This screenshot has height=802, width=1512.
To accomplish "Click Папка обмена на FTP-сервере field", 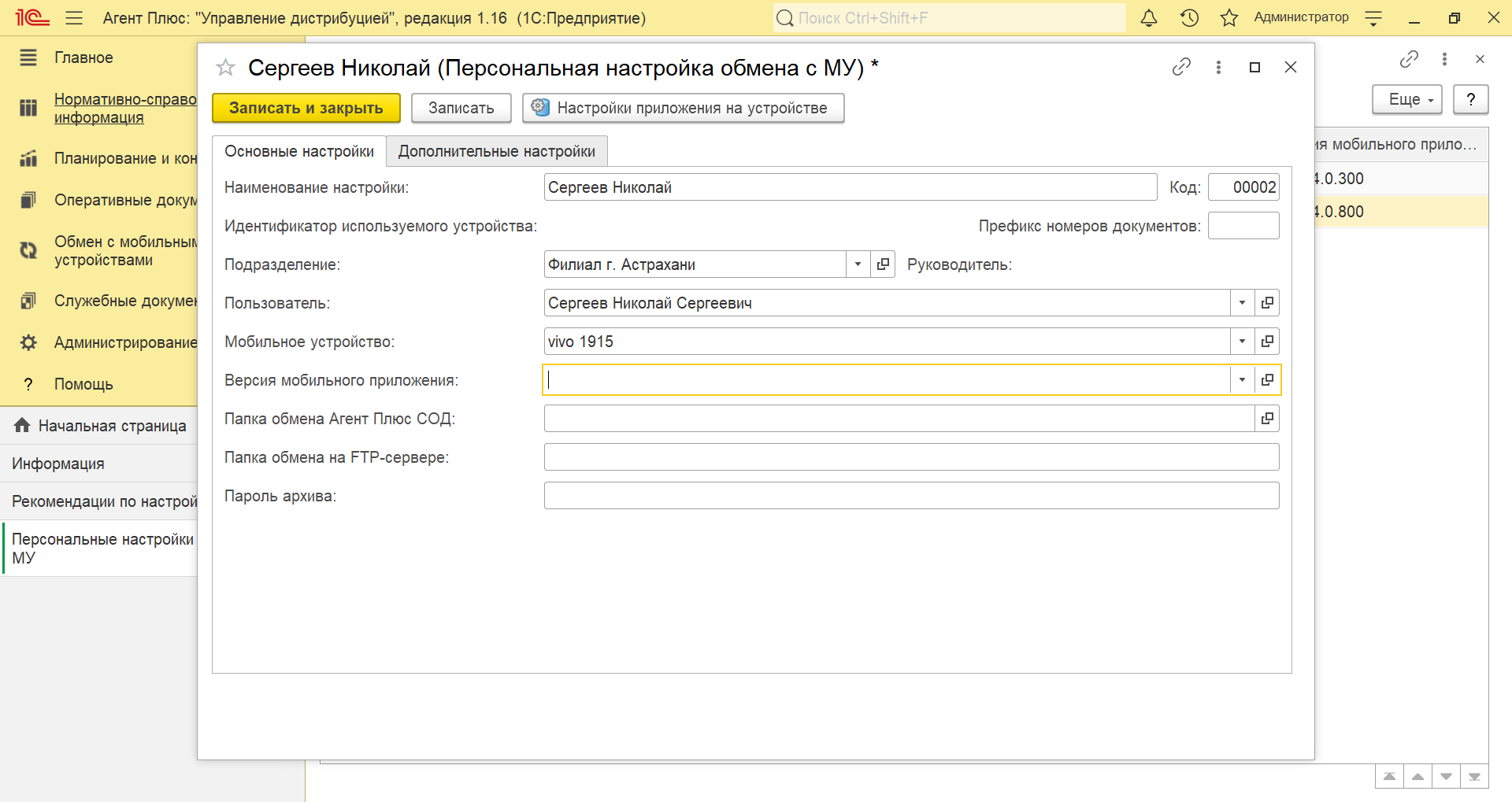I will coord(911,457).
